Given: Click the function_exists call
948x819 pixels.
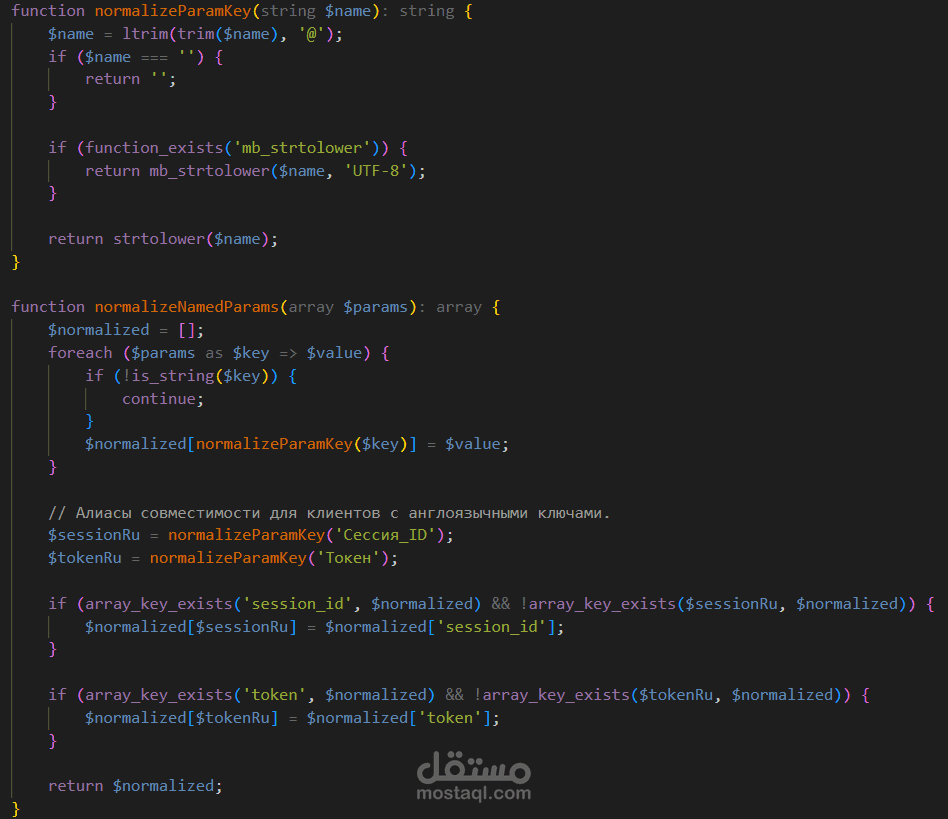Looking at the screenshot, I should 154,148.
